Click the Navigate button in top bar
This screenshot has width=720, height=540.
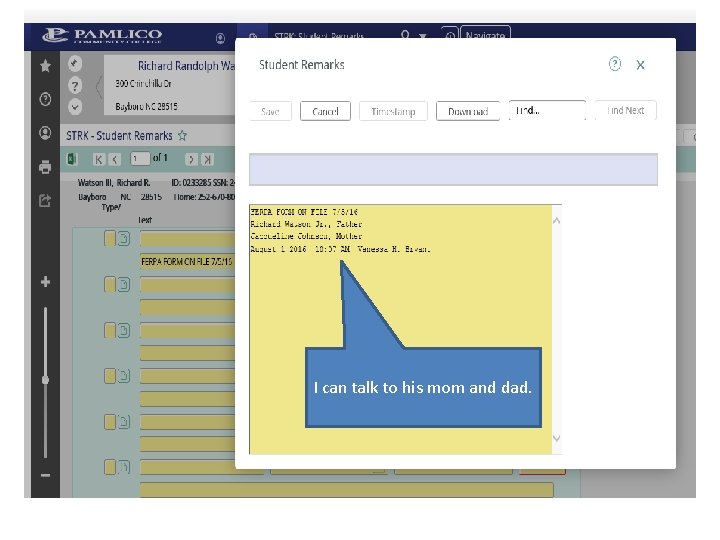485,35
